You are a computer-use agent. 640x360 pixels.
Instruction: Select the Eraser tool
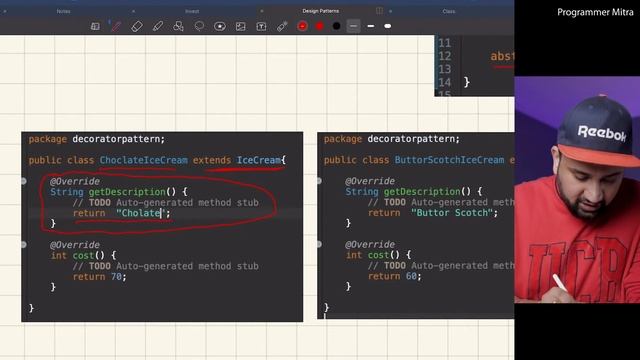click(137, 27)
